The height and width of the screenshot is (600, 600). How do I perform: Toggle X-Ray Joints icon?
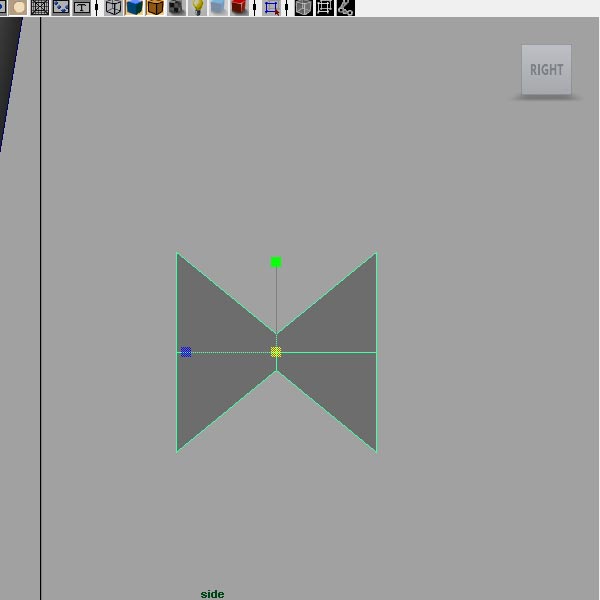[346, 7]
